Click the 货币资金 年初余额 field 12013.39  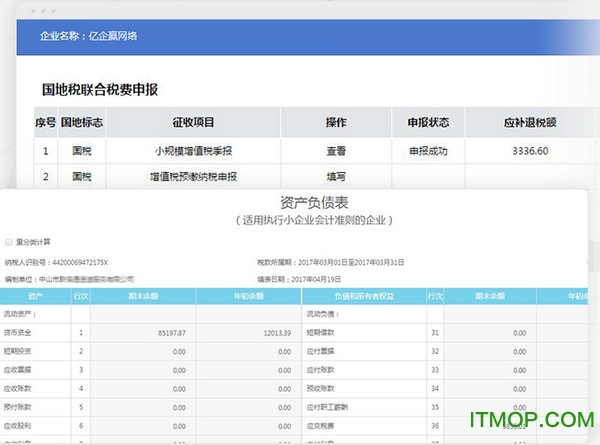click(248, 331)
